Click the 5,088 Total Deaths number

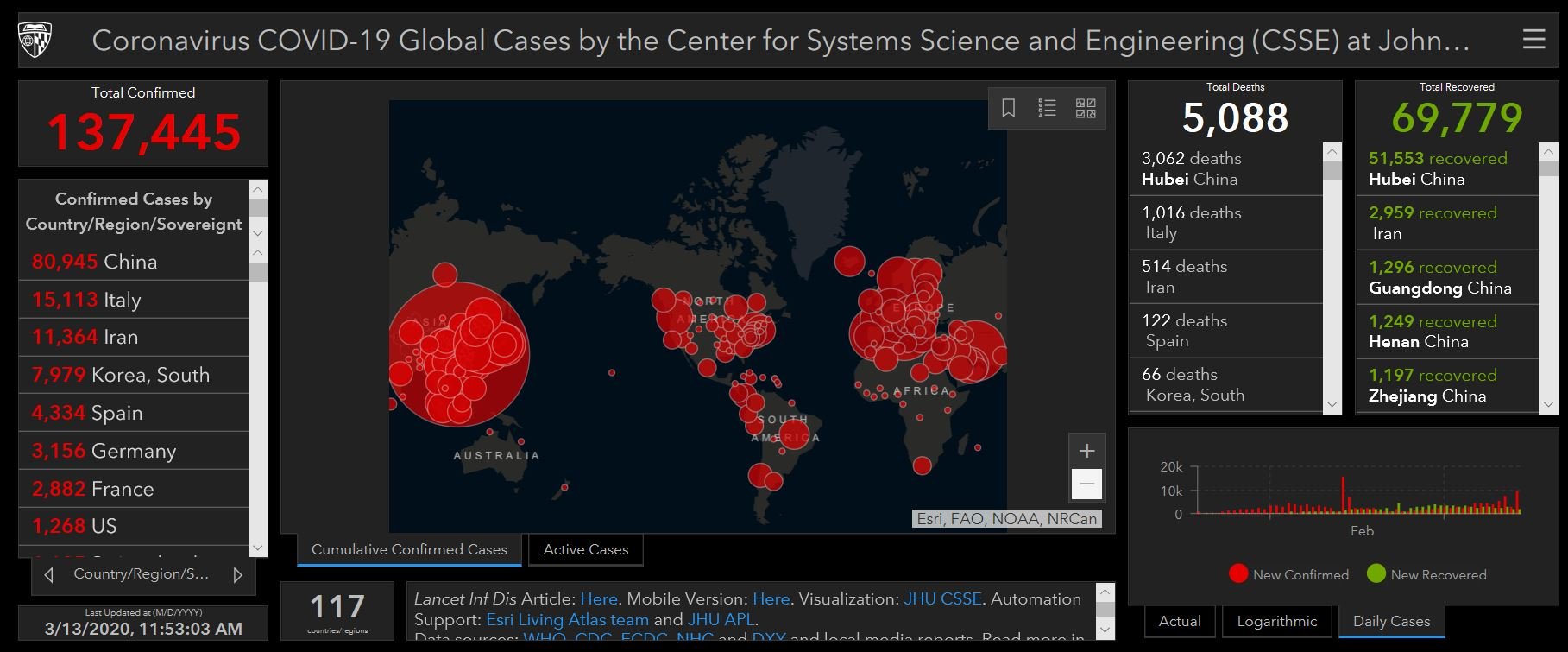1235,117
